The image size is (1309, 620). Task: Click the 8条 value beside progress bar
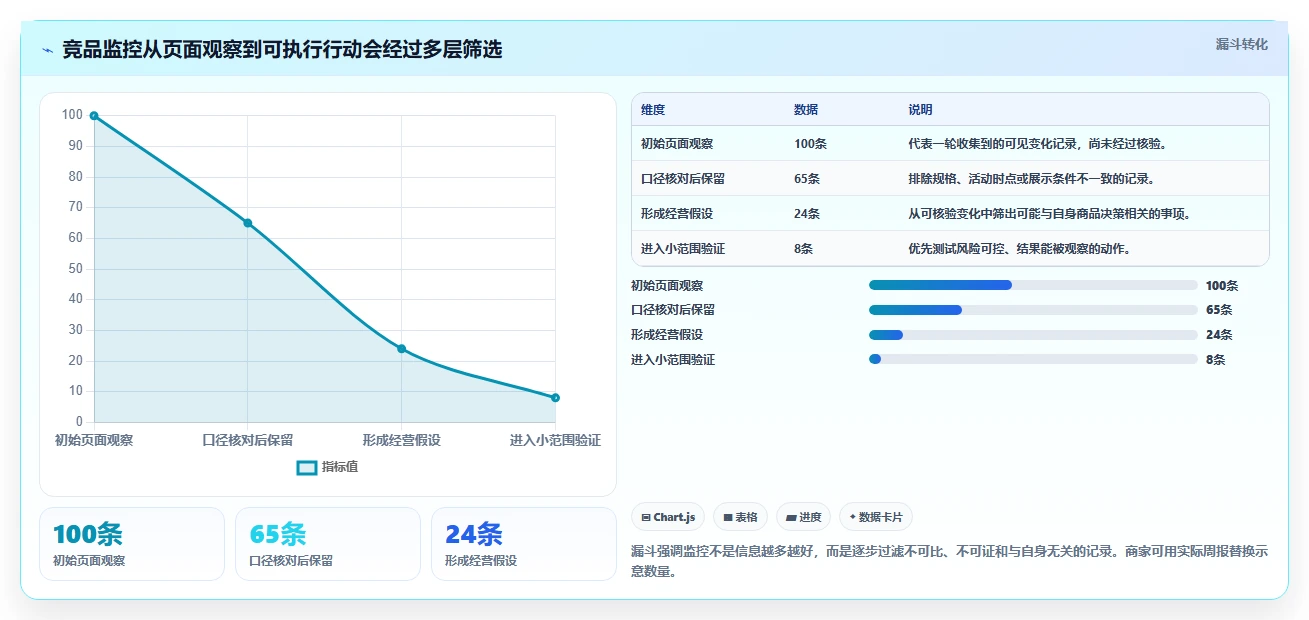tap(1215, 360)
